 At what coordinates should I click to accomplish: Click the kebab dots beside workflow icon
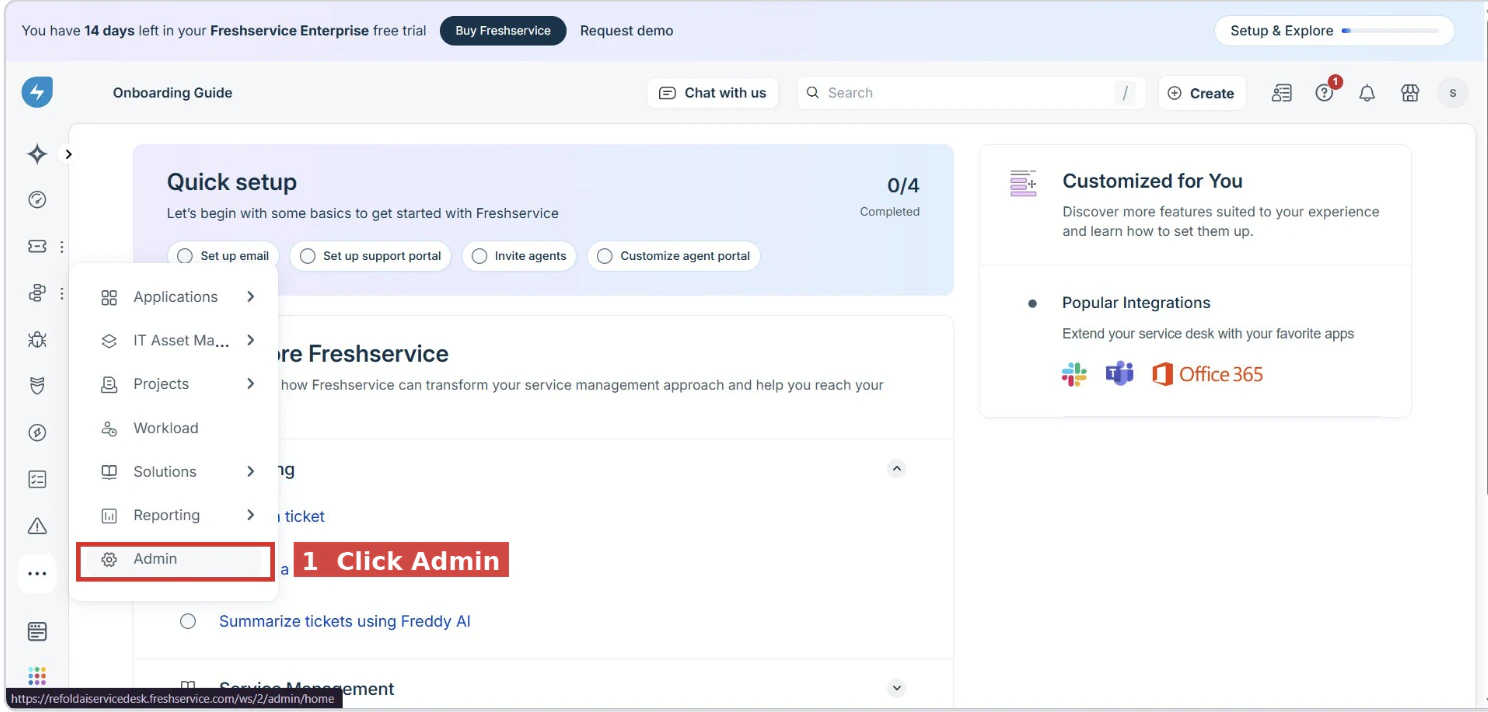(62, 294)
